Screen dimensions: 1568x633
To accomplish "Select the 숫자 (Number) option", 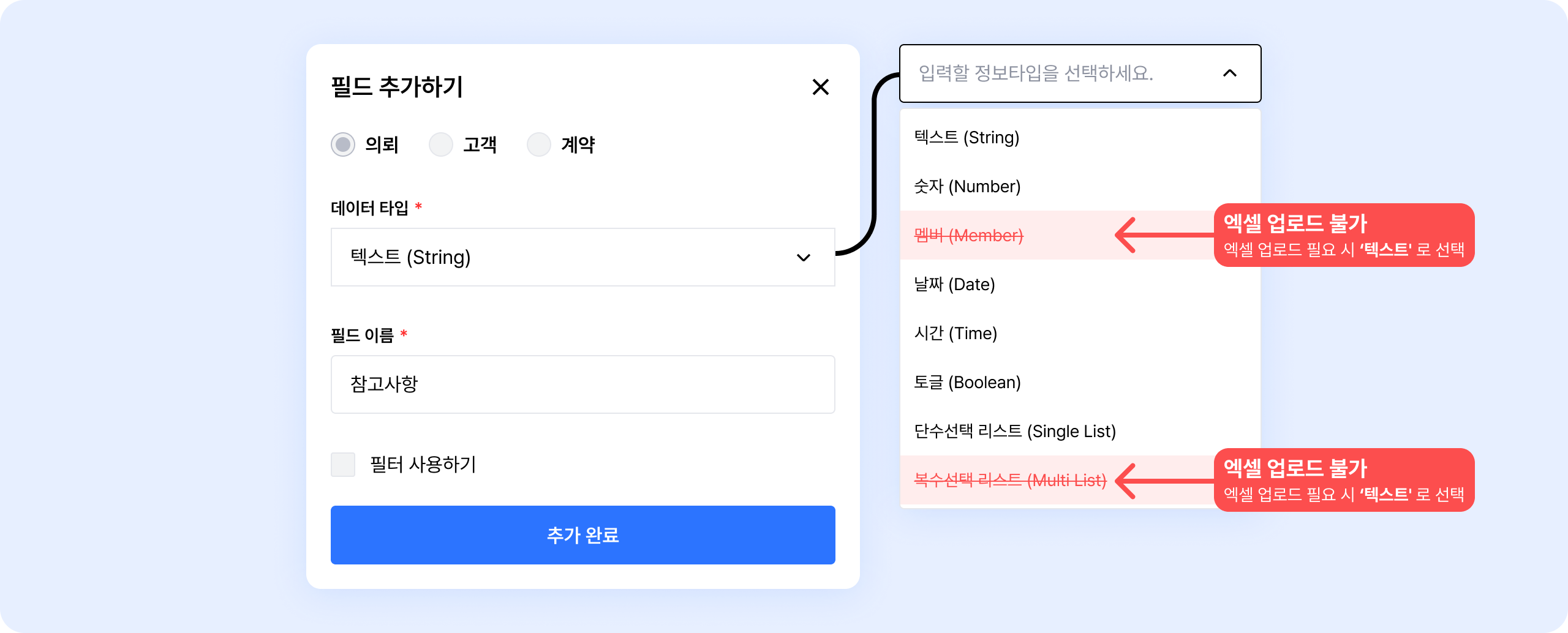I will click(x=967, y=186).
